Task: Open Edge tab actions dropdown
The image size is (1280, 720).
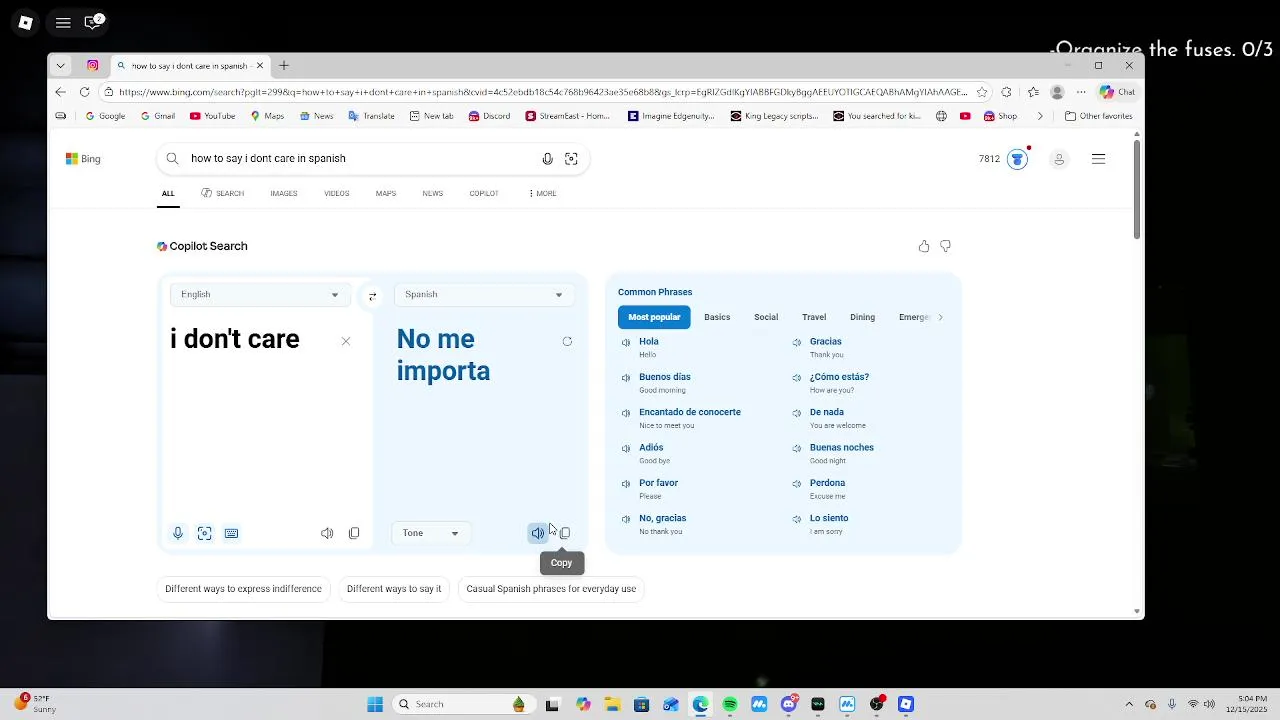Action: coord(60,66)
